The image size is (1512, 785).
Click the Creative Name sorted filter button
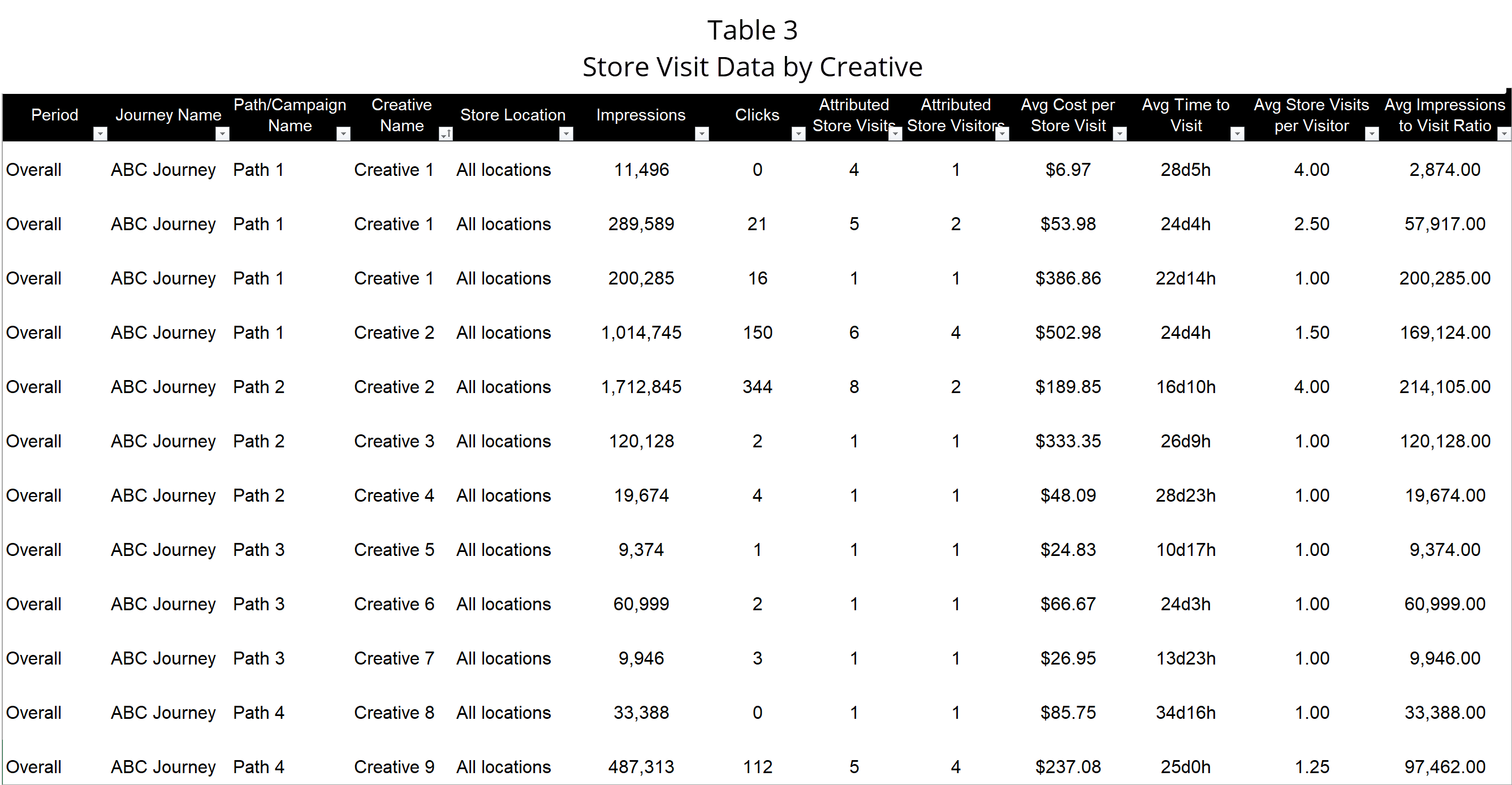446,134
